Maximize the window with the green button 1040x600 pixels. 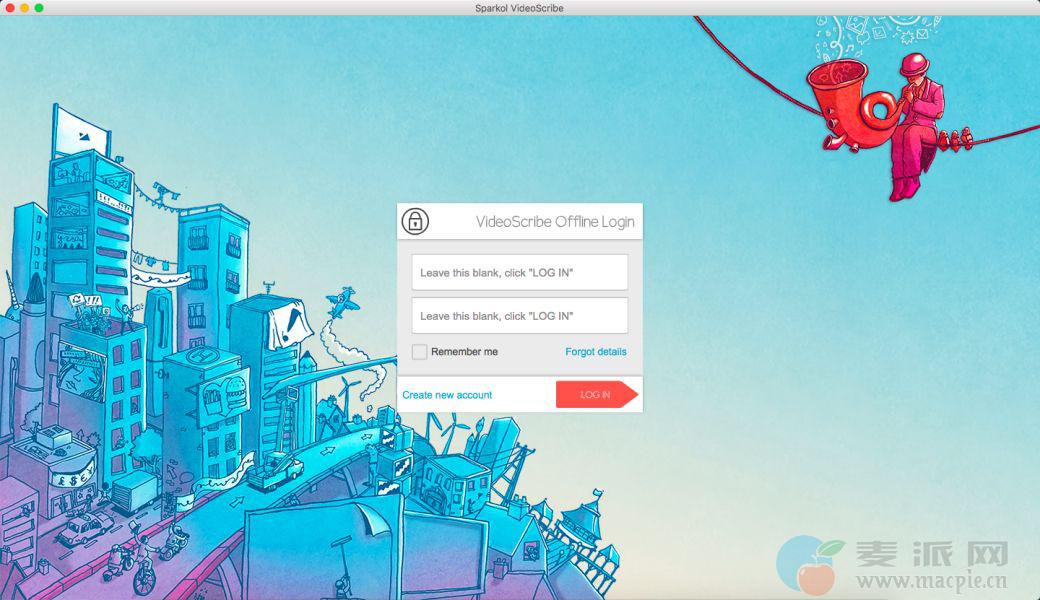(39, 8)
